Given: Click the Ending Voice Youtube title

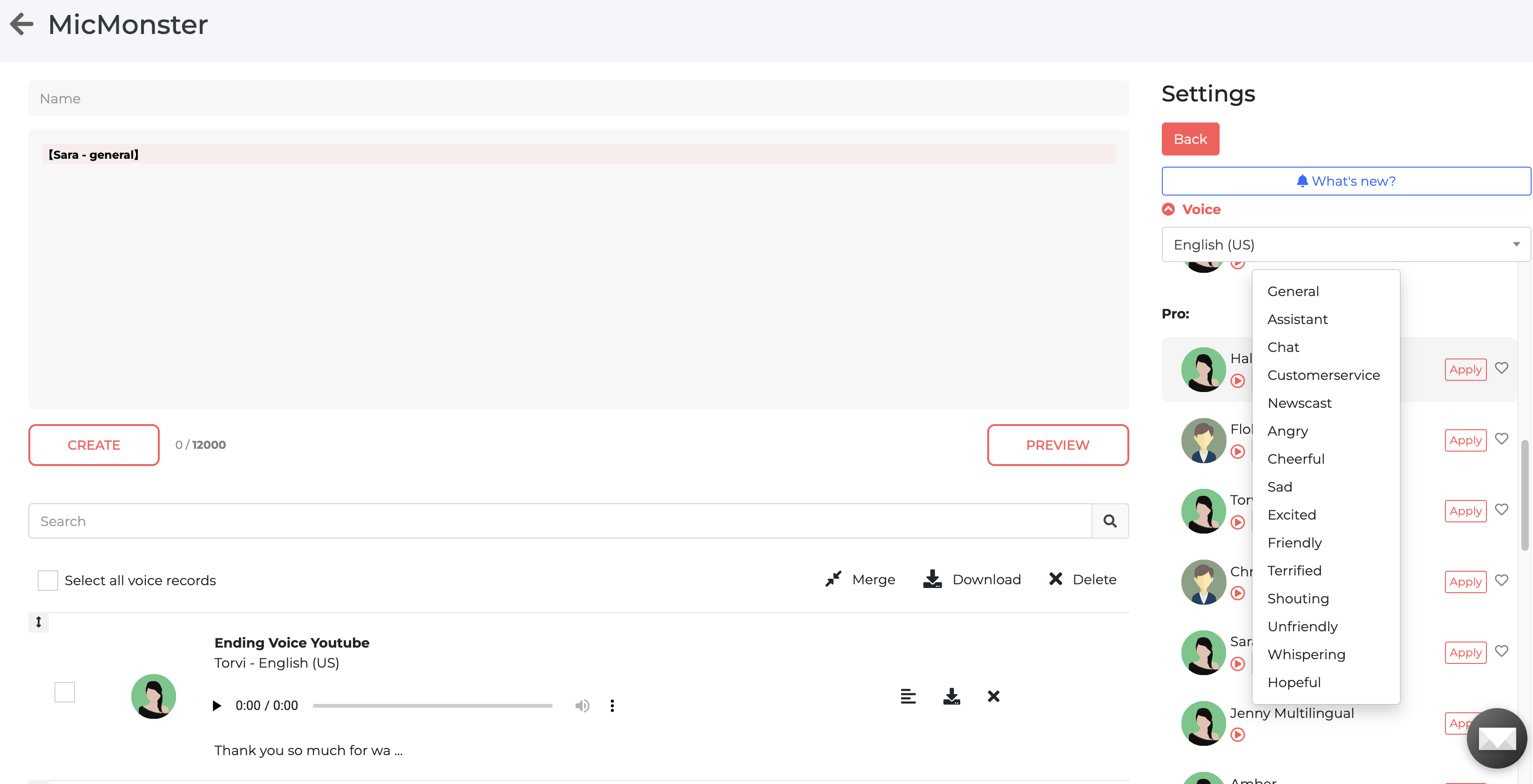Looking at the screenshot, I should point(292,643).
